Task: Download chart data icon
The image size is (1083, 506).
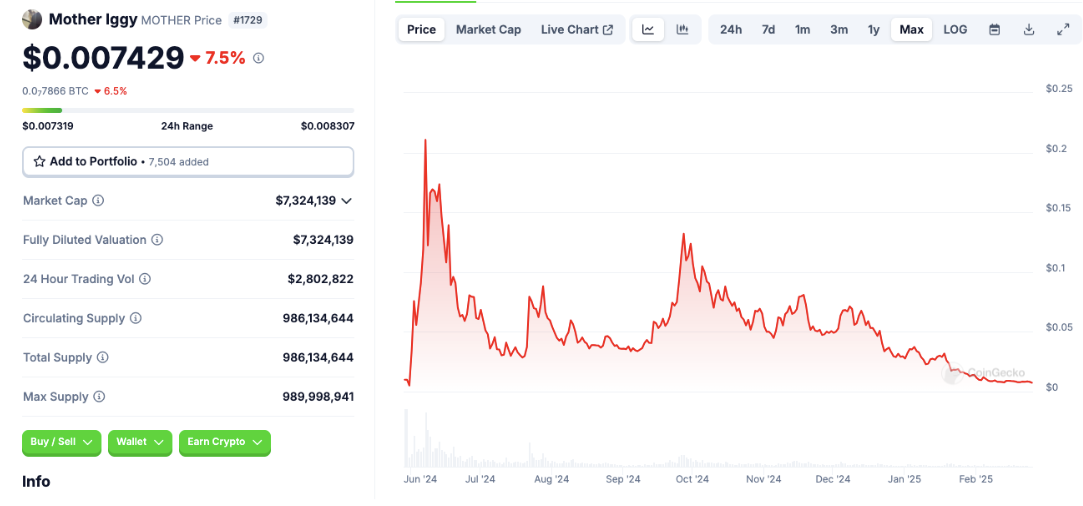Action: (x=1028, y=30)
